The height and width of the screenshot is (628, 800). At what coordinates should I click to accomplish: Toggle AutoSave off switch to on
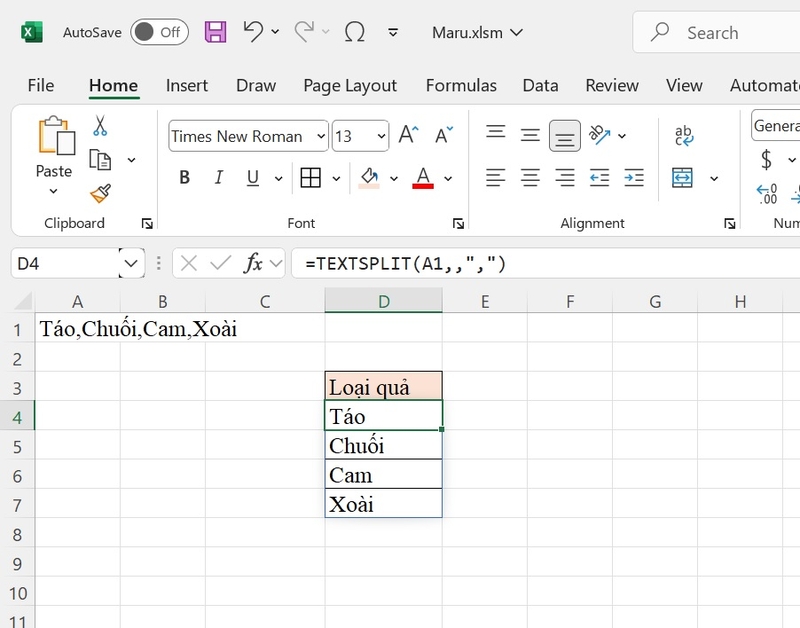158,32
